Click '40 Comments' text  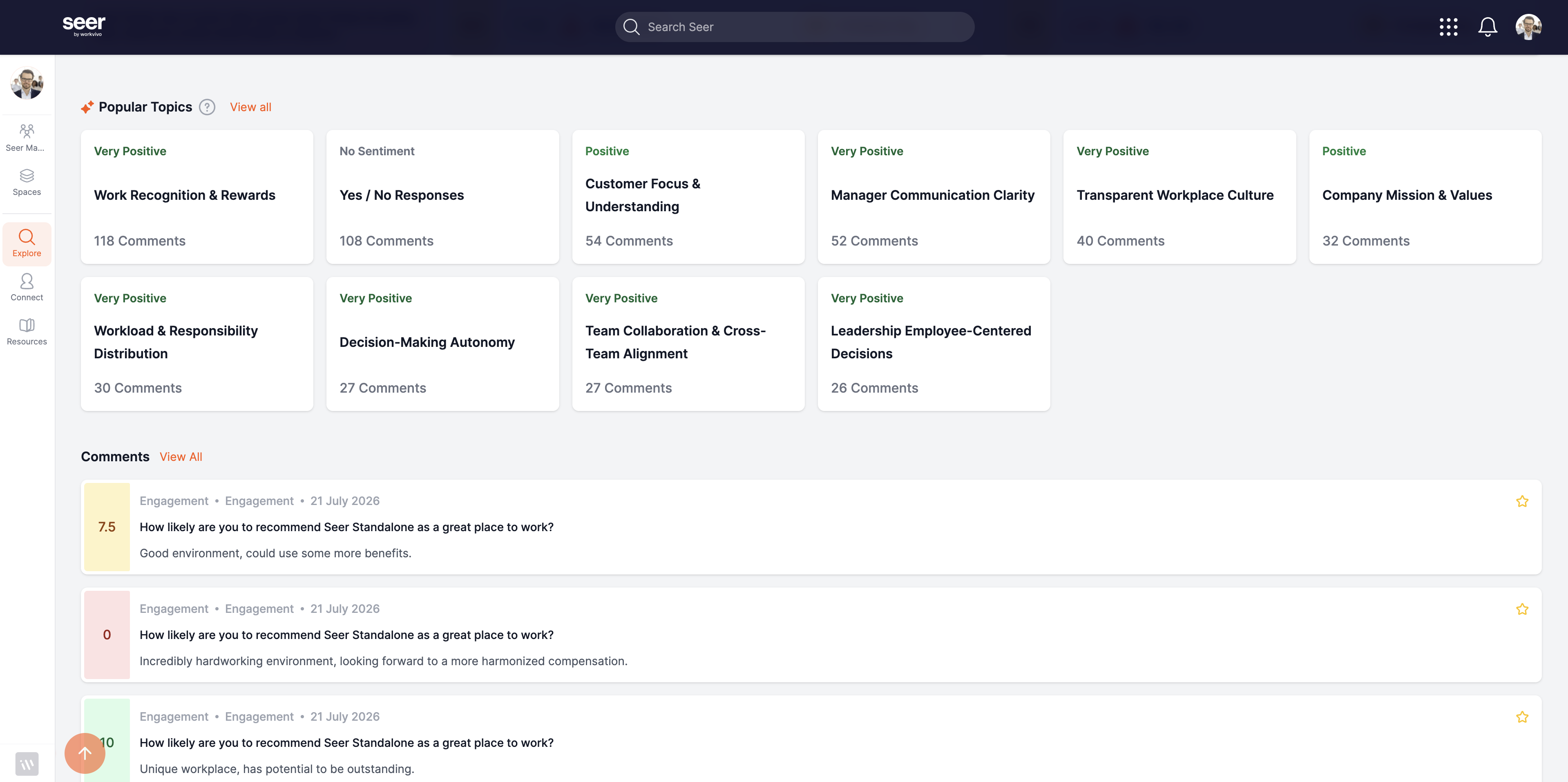point(1120,241)
